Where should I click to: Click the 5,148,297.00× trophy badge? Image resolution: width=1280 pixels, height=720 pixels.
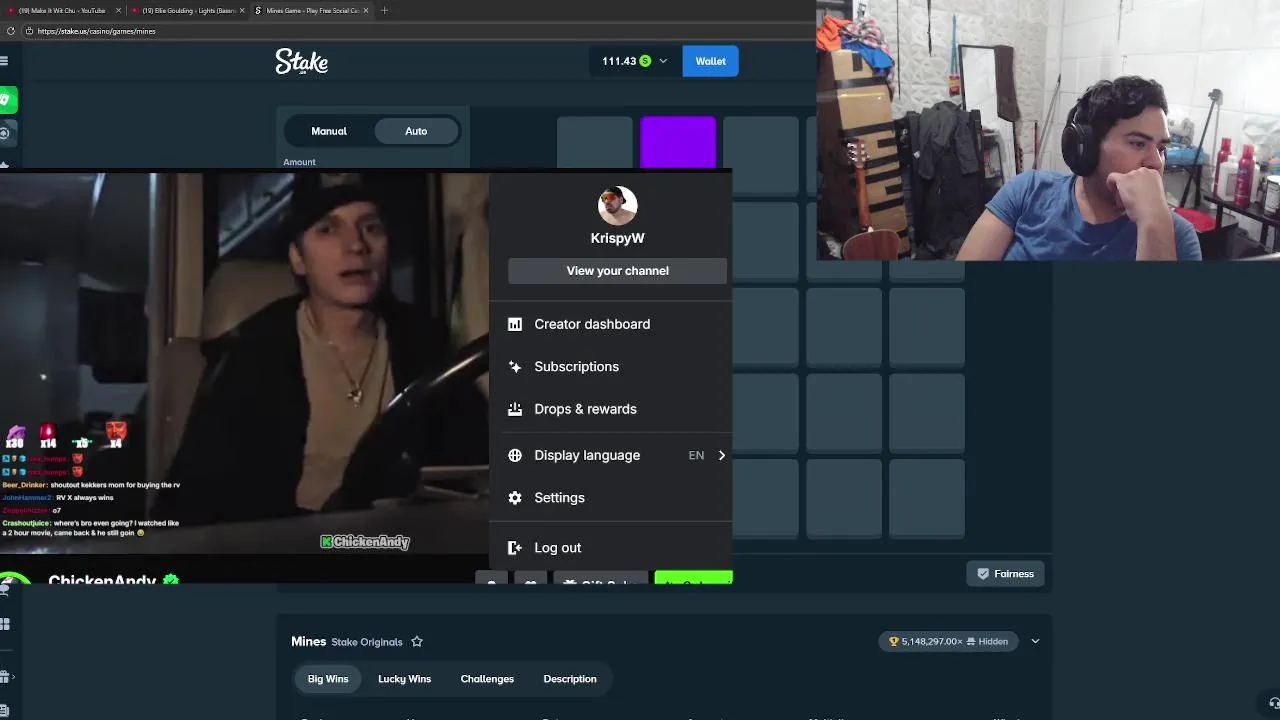[948, 641]
